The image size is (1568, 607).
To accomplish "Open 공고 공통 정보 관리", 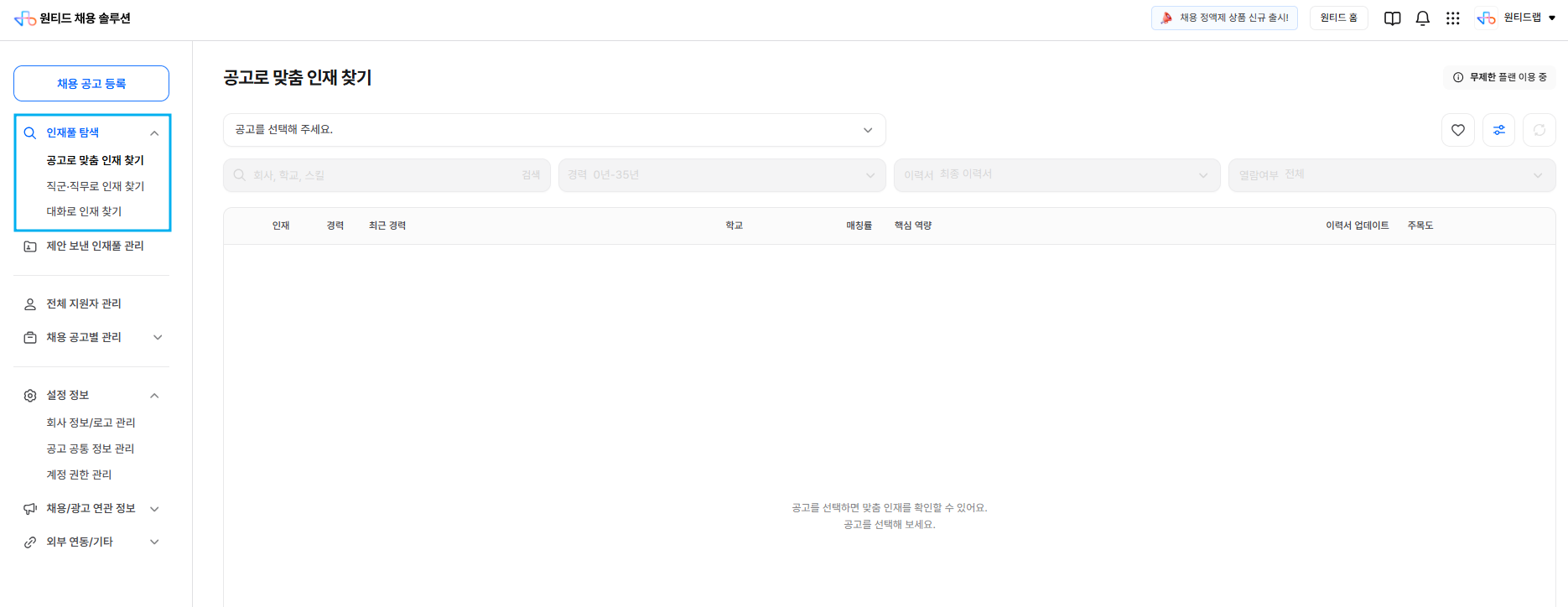I will pos(90,449).
